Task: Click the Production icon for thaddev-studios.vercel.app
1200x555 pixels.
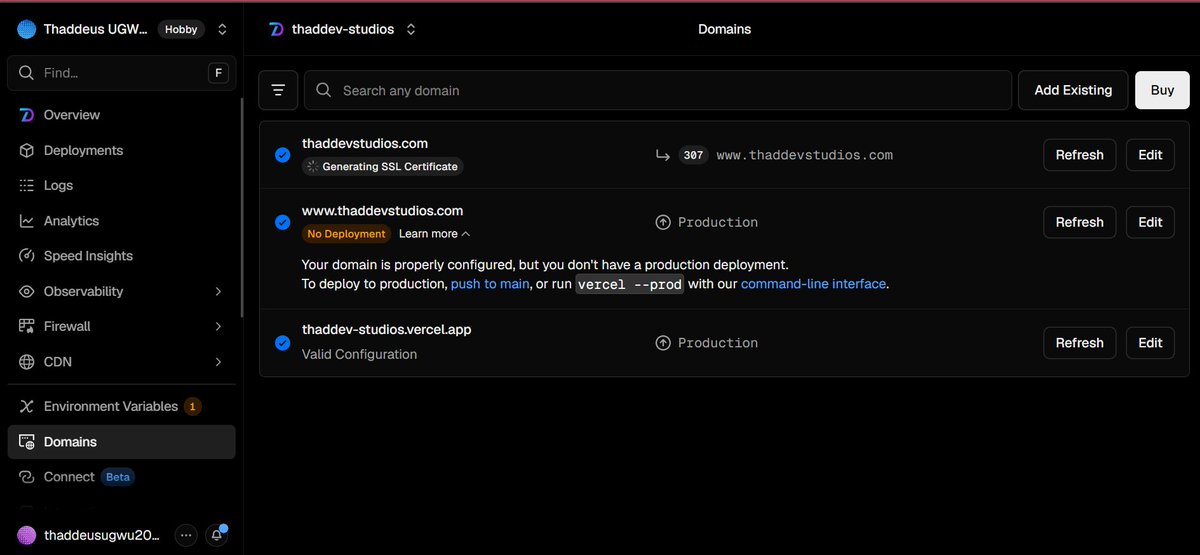Action: click(662, 343)
